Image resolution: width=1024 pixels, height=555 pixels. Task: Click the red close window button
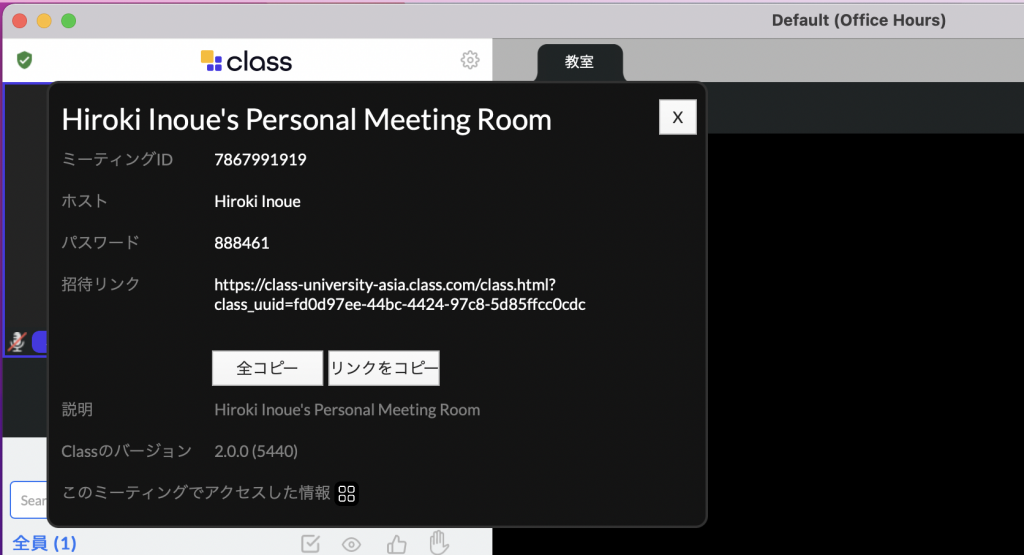coord(20,21)
